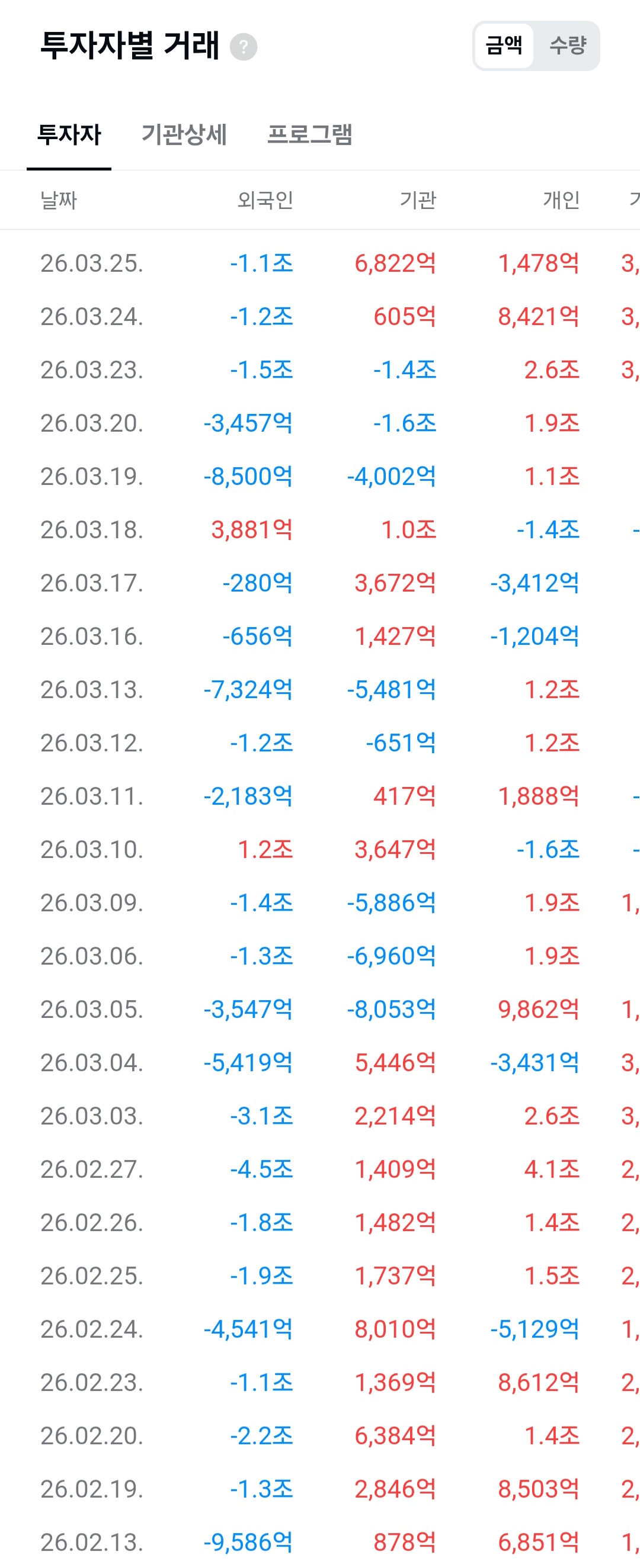Click the 투자자별 거래 heading
Screen dimensions: 640x1568
pyautogui.click(x=130, y=46)
